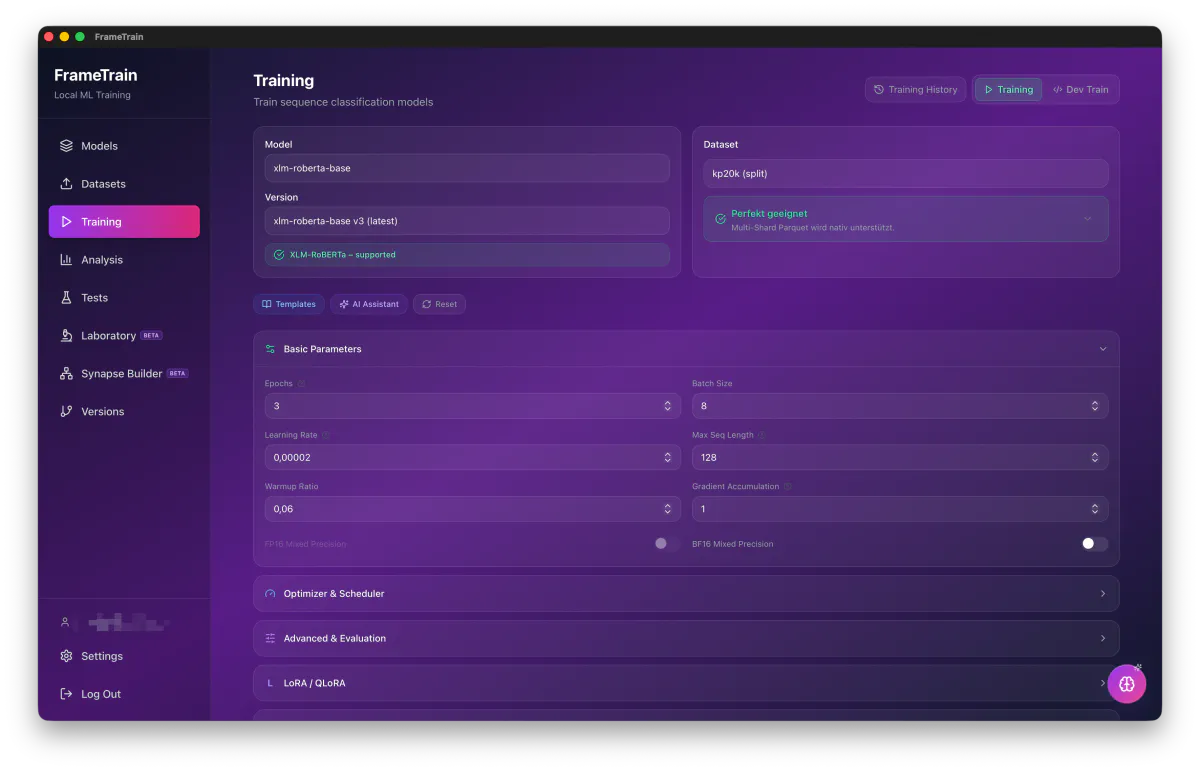Go to Laboratory BETA in sidebar

(x=124, y=336)
